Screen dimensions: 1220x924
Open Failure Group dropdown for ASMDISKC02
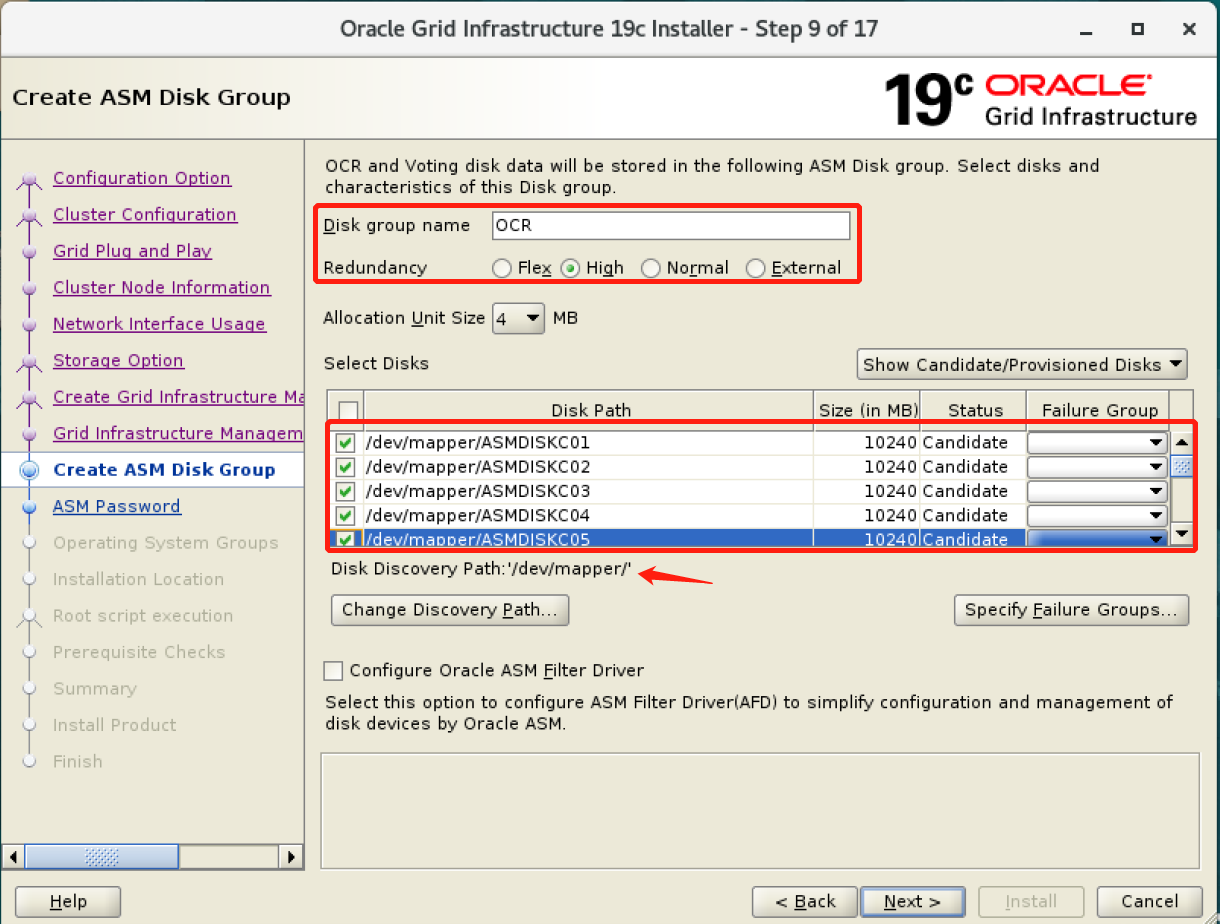click(1097, 467)
